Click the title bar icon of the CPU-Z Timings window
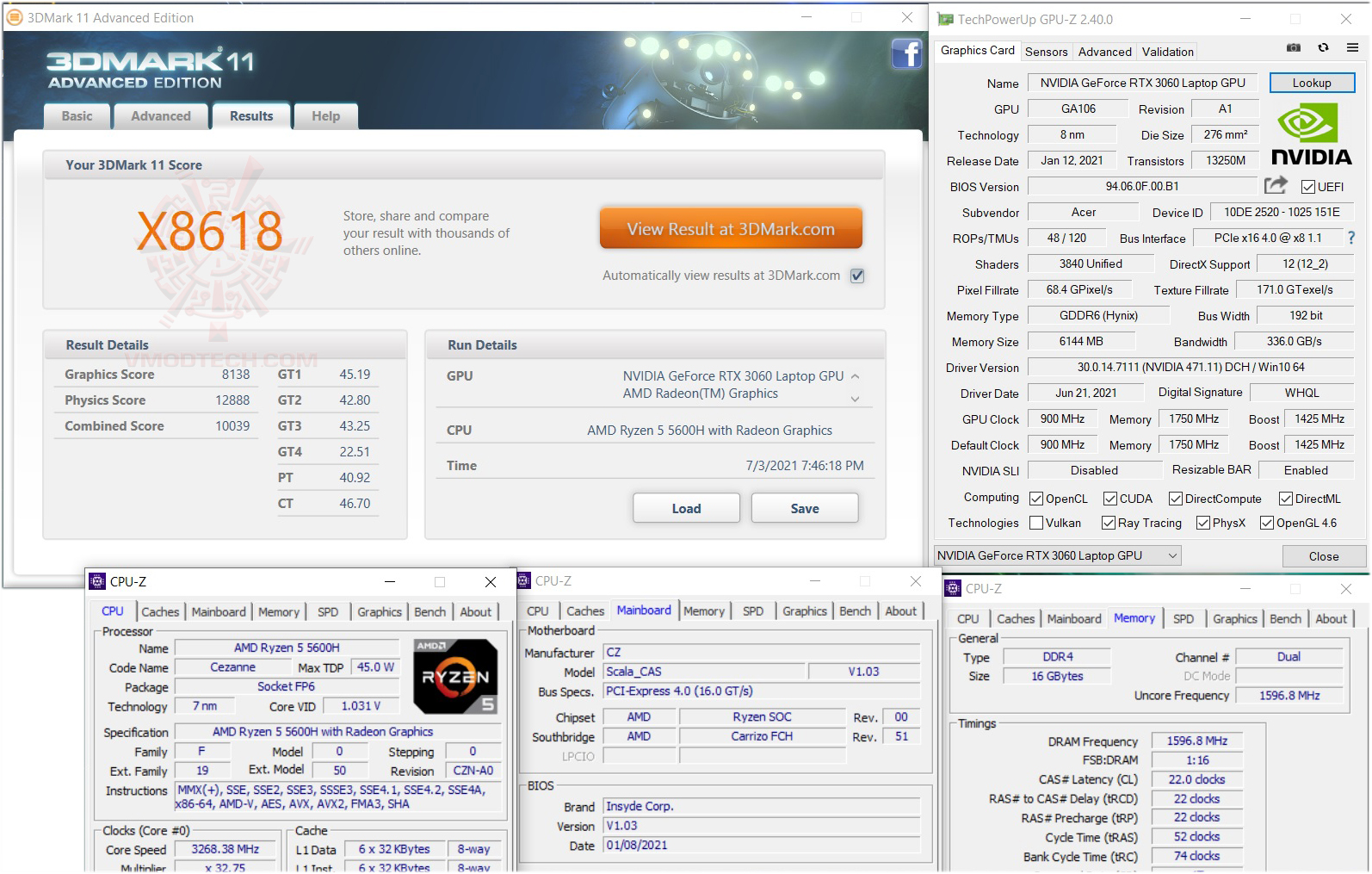The width and height of the screenshot is (1372, 874). (953, 588)
